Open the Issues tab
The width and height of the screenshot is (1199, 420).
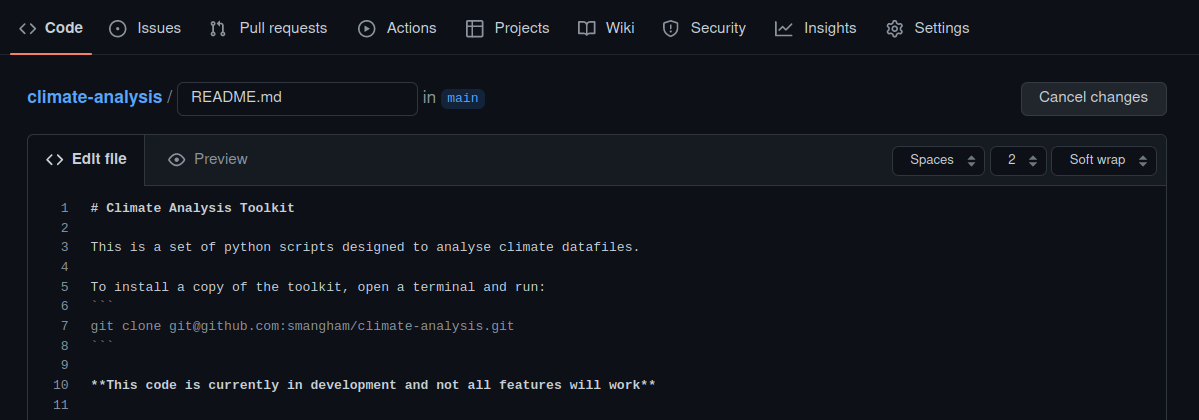(x=145, y=28)
